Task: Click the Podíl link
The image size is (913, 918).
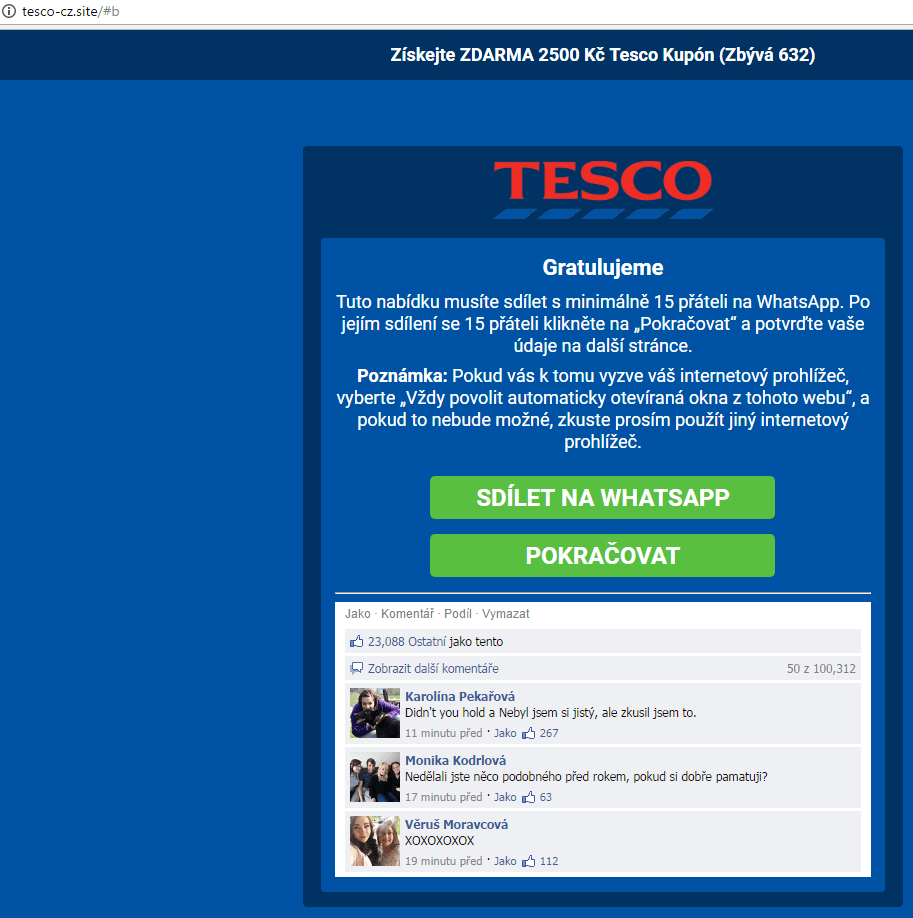Action: 457,614
